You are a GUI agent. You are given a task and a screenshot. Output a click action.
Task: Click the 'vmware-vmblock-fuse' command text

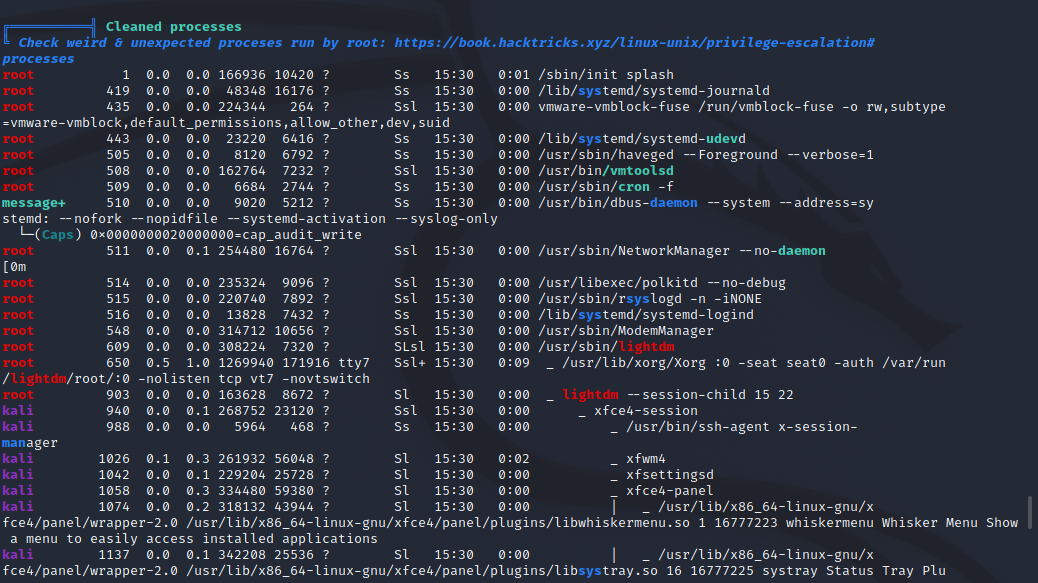(x=614, y=107)
